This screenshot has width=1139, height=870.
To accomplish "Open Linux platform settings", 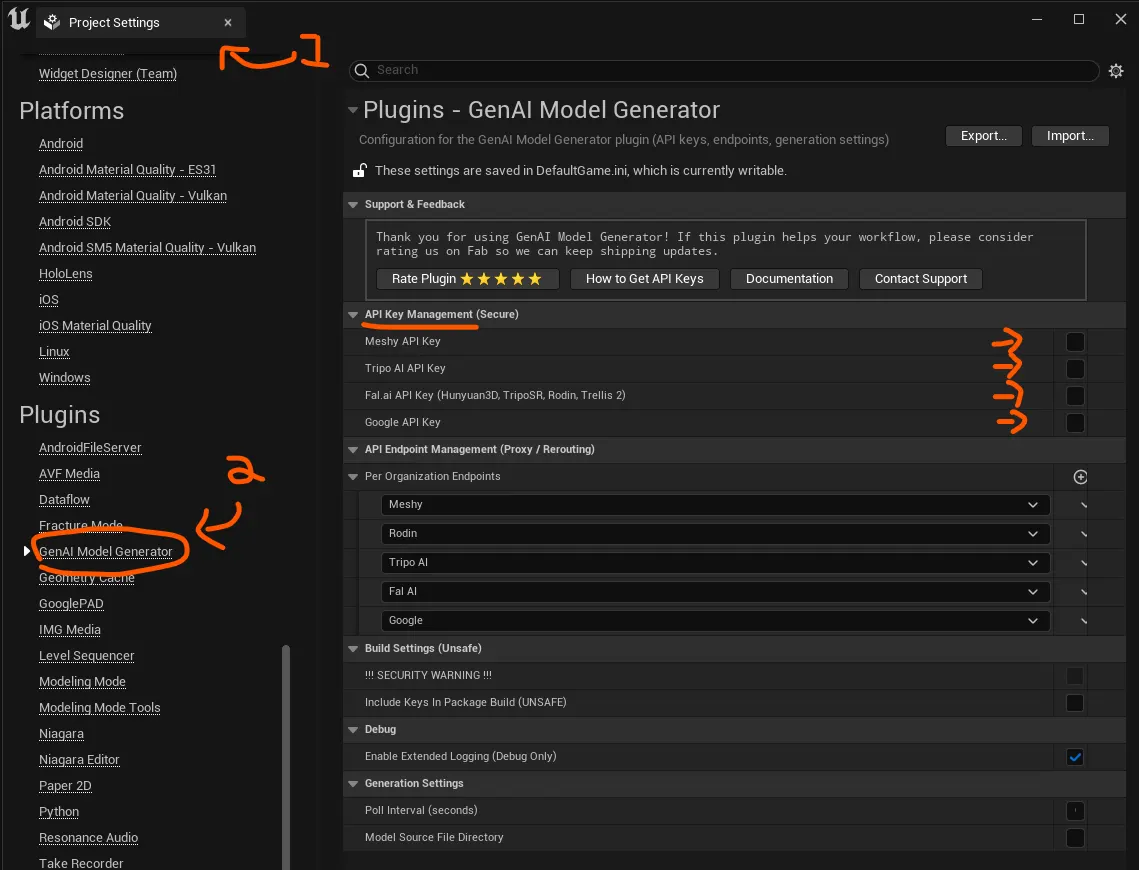I will click(54, 352).
